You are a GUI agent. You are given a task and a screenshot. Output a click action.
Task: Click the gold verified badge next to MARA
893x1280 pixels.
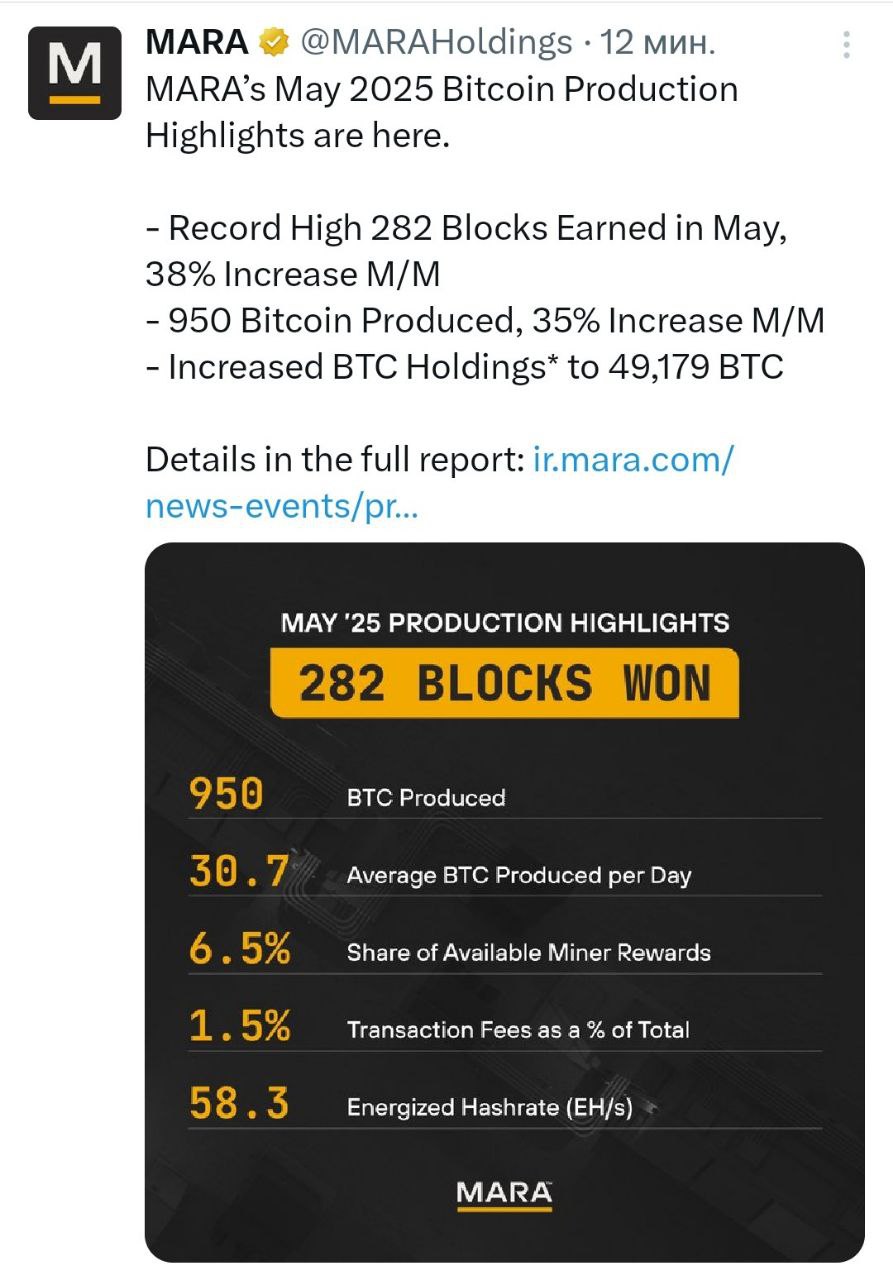(x=273, y=42)
